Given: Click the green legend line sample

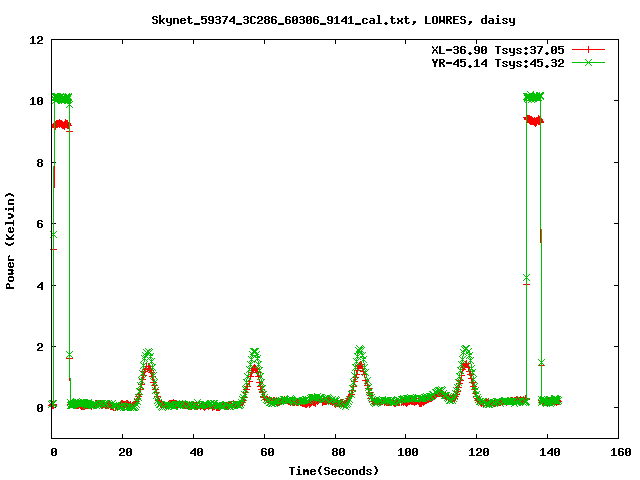Looking at the screenshot, I should (588, 62).
